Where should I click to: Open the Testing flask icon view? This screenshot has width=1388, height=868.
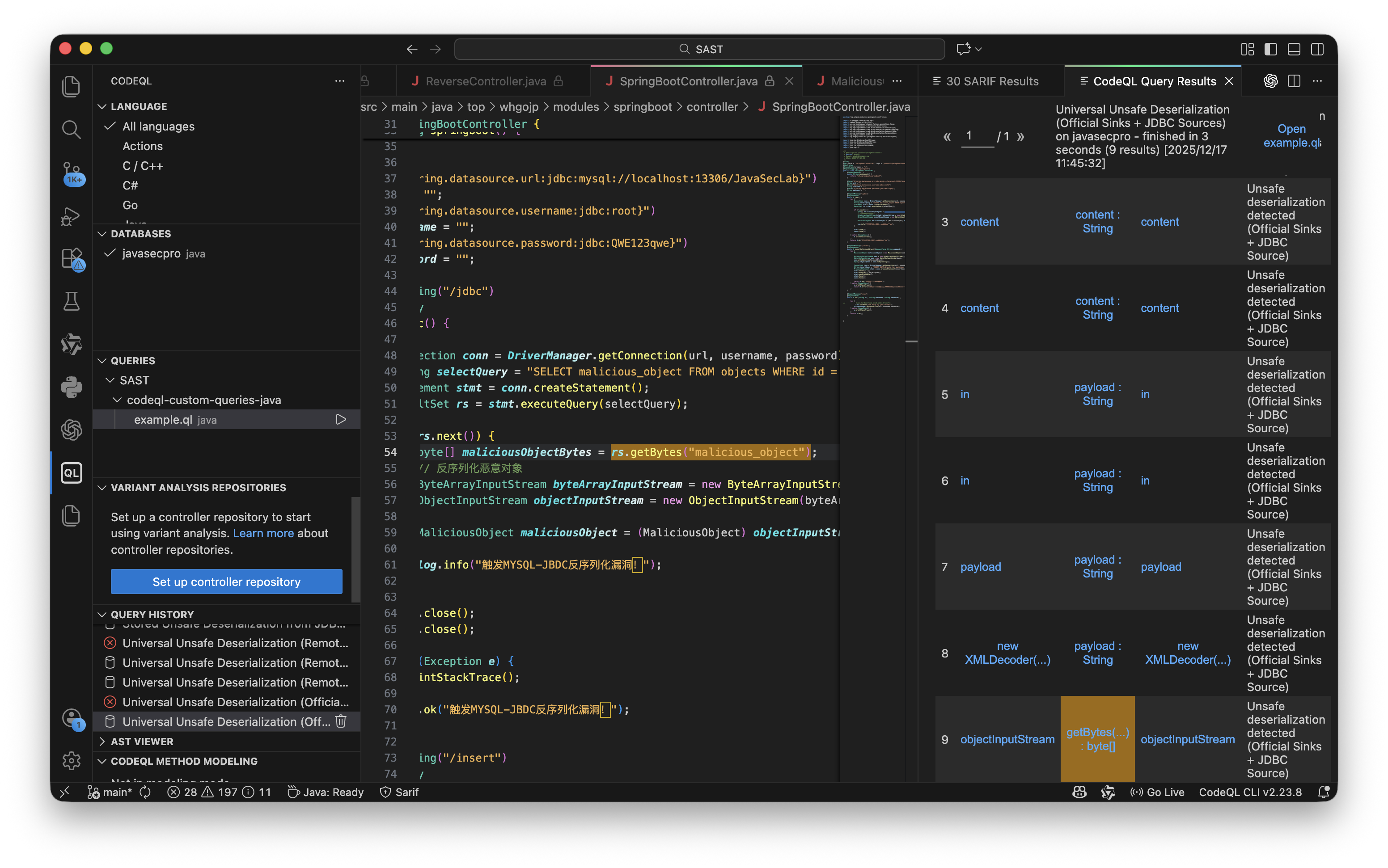tap(71, 301)
